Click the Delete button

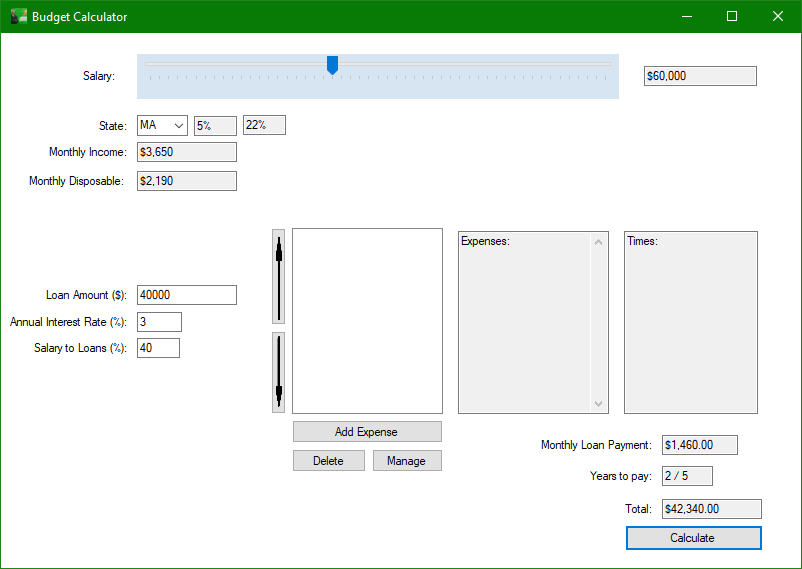(329, 461)
